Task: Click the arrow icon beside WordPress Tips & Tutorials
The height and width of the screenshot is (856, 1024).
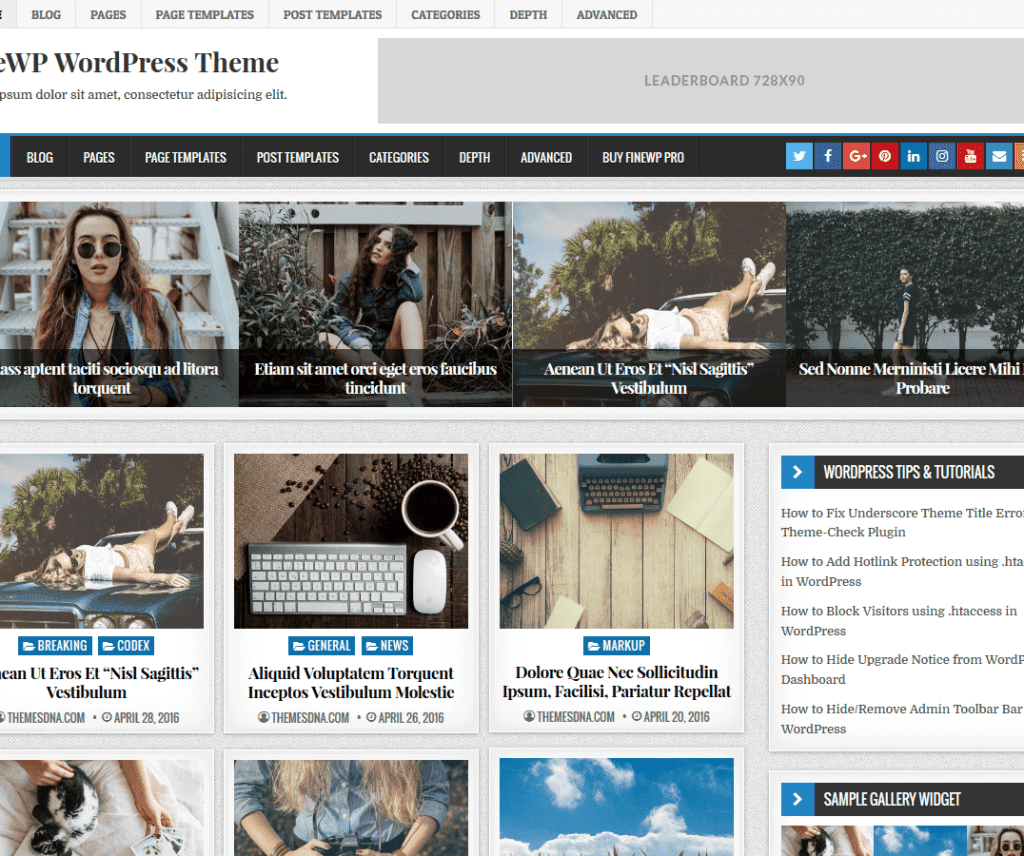Action: point(797,472)
